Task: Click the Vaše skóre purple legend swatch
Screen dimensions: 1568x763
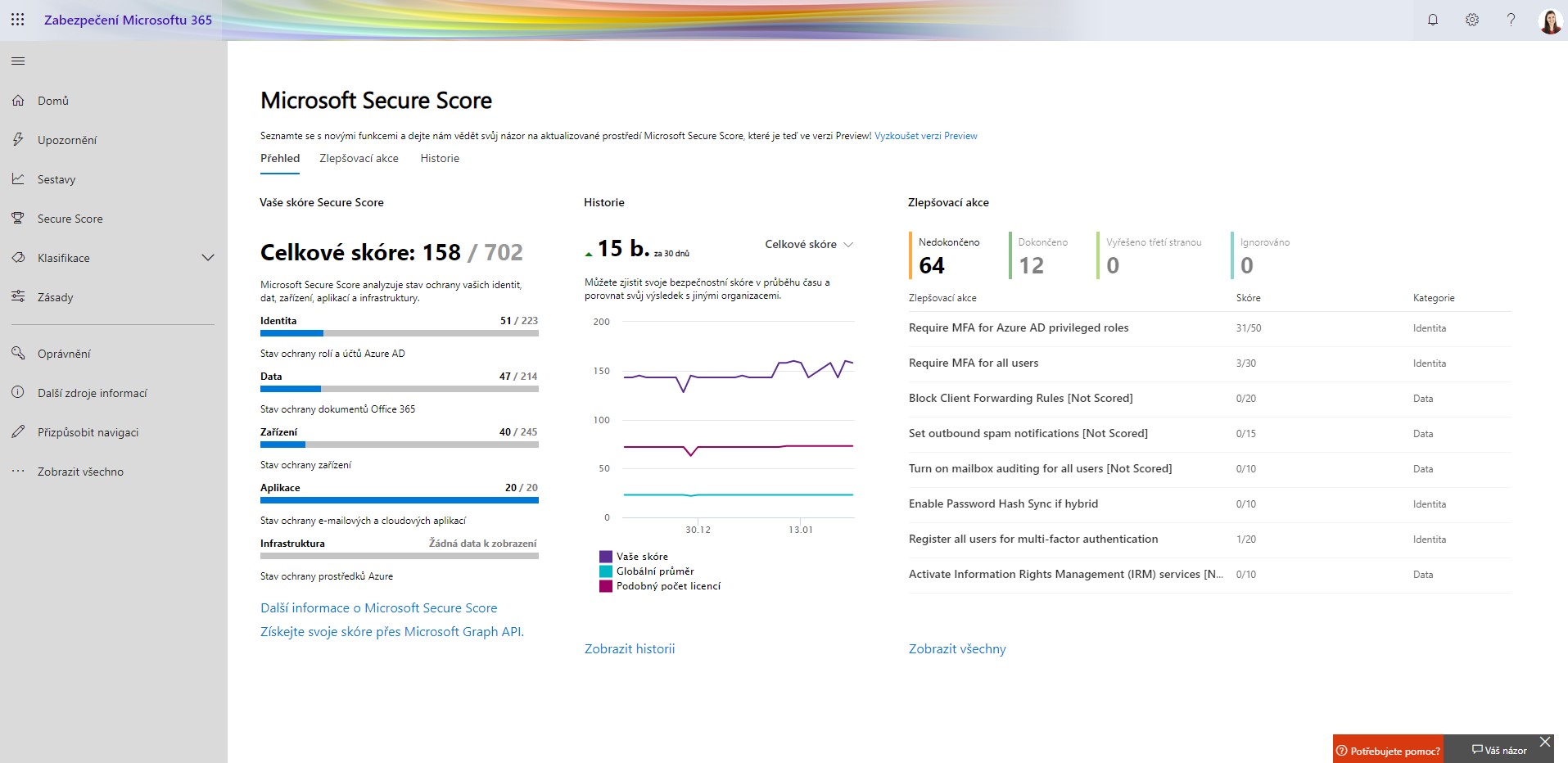Action: (606, 557)
